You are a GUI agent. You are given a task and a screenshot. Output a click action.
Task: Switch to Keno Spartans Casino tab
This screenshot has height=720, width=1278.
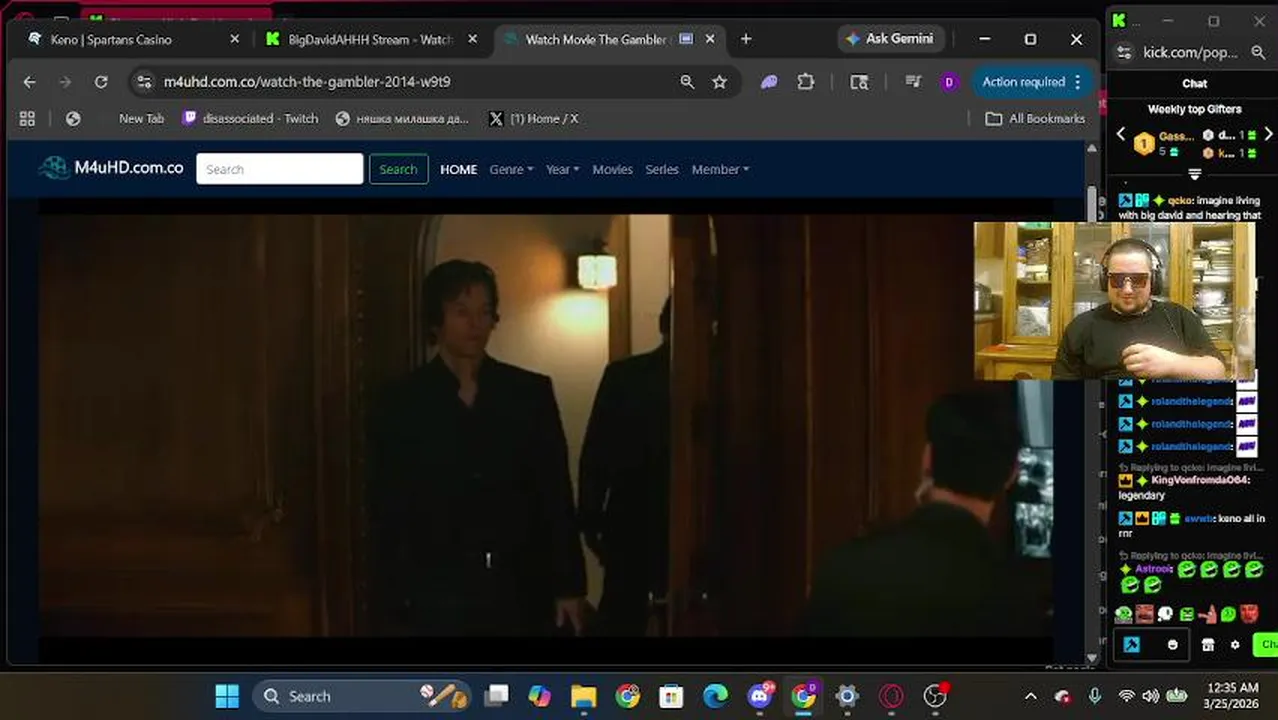tap(133, 39)
